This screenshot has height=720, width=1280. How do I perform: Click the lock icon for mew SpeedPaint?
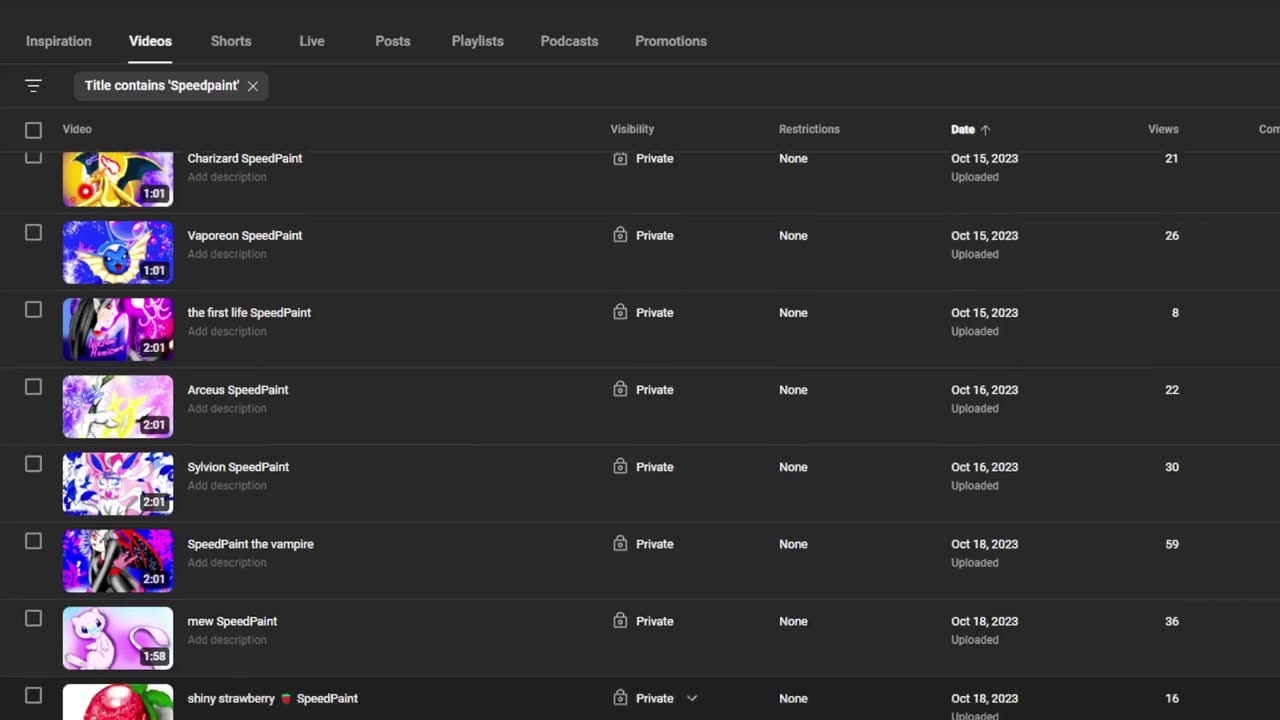coord(620,621)
